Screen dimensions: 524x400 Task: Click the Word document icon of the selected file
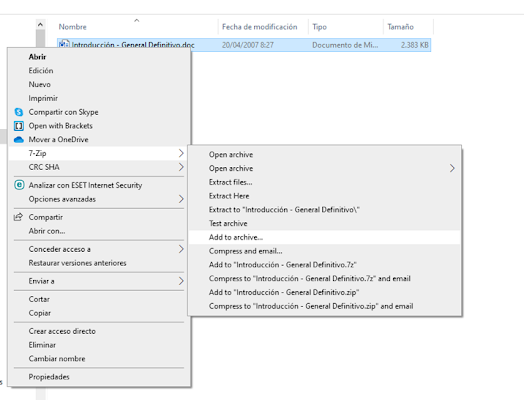tap(64, 45)
